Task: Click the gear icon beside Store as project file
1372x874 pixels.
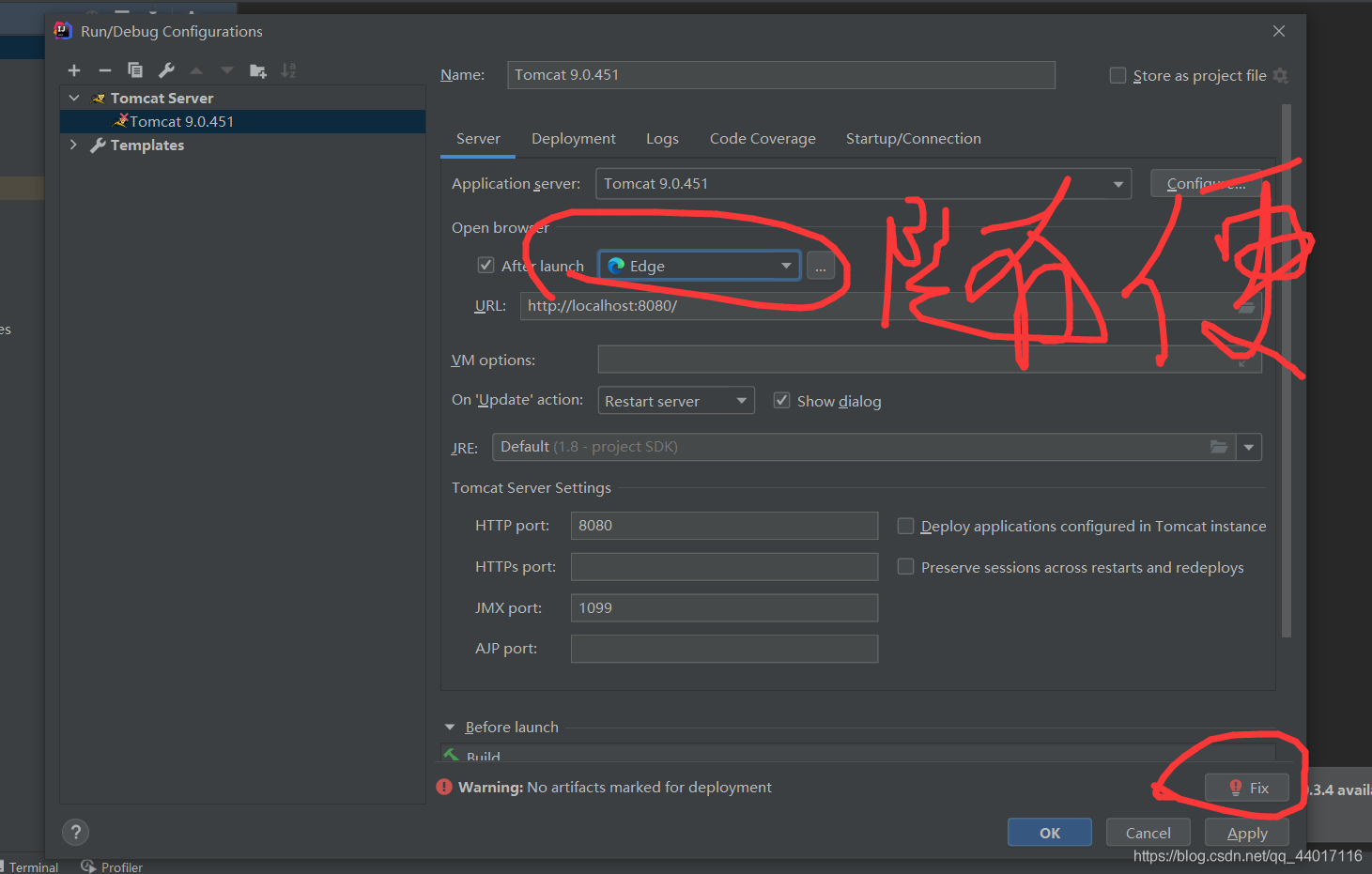Action: pyautogui.click(x=1281, y=75)
